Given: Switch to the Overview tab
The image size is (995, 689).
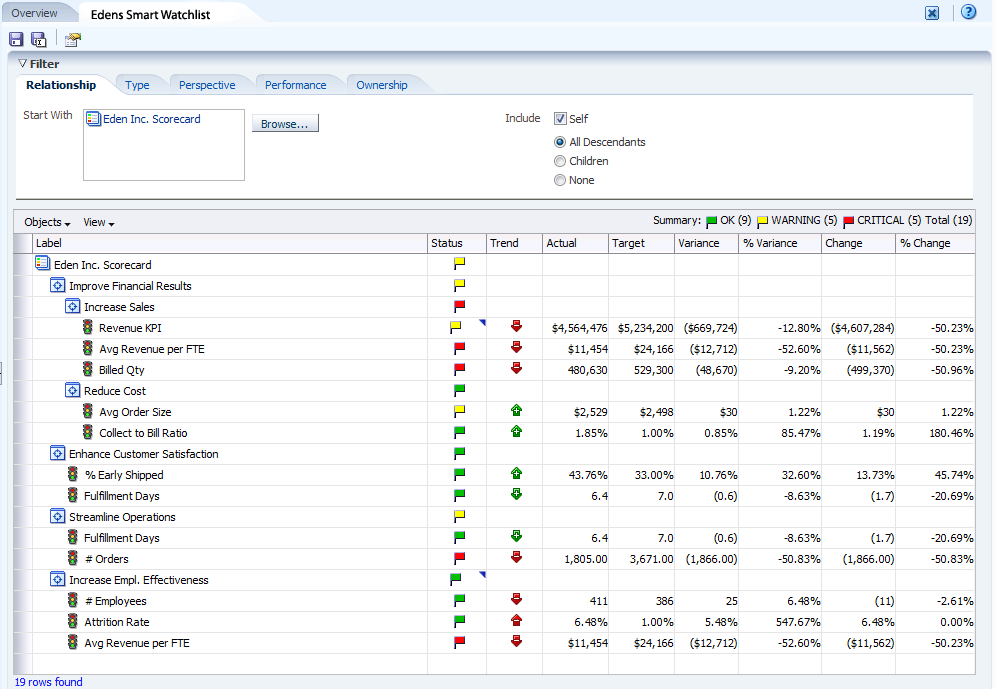Looking at the screenshot, I should (x=35, y=13).
